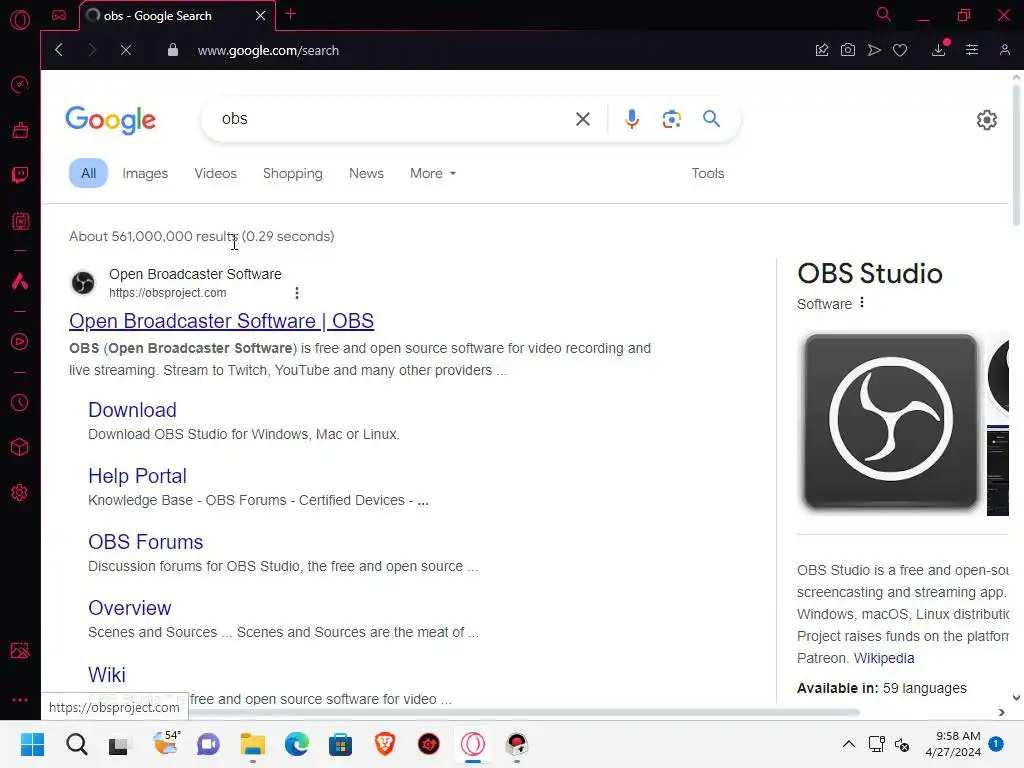This screenshot has height=768, width=1024.
Task: Take a snapshot with camera icon
Action: pos(848,50)
